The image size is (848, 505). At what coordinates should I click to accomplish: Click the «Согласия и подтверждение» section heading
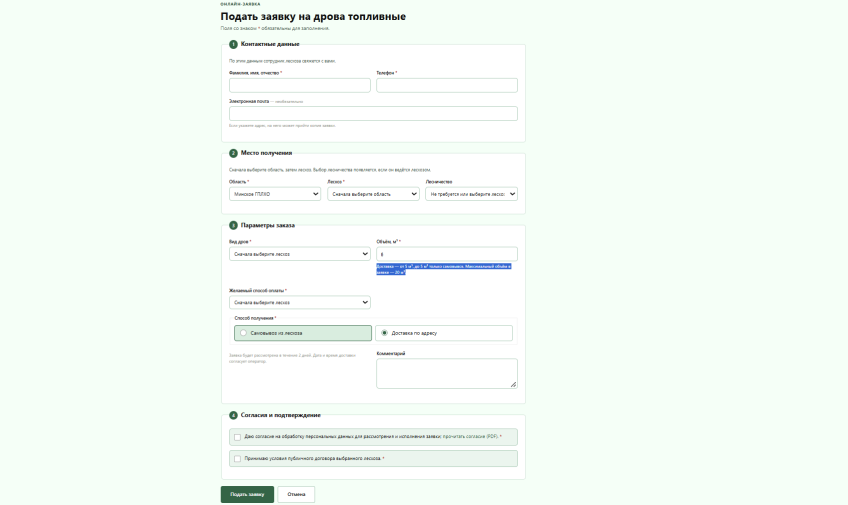(x=281, y=415)
